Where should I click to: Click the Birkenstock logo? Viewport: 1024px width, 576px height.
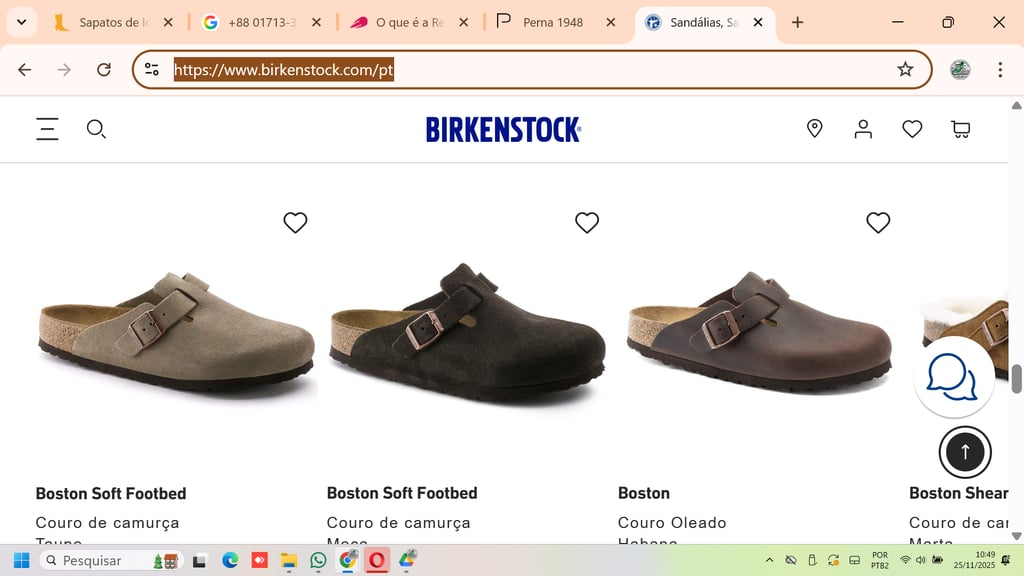click(x=503, y=129)
